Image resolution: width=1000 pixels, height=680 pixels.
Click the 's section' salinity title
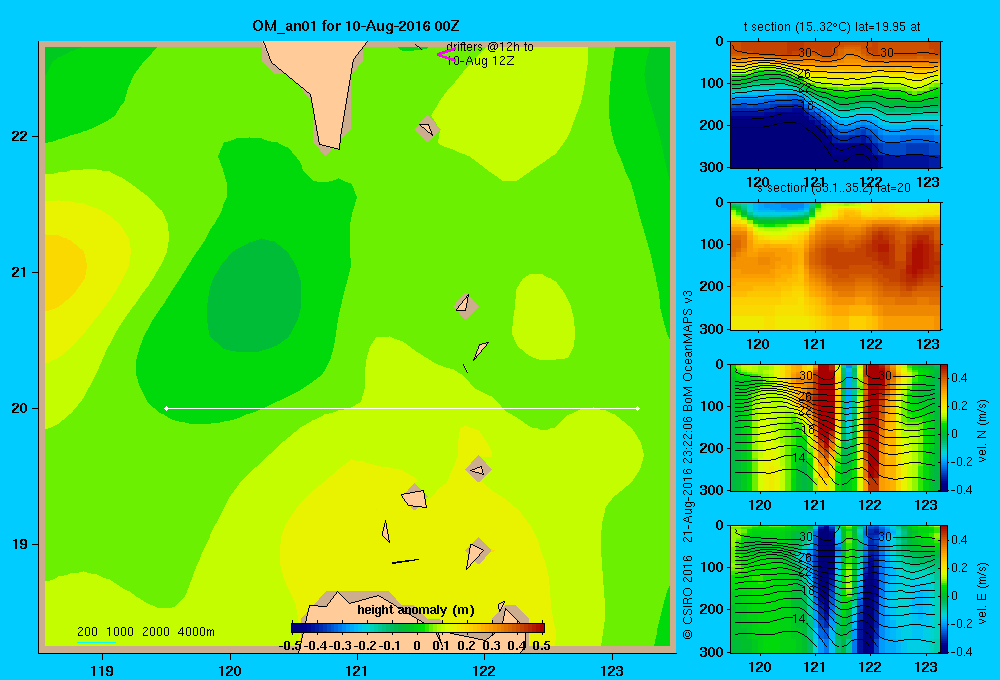(x=833, y=188)
